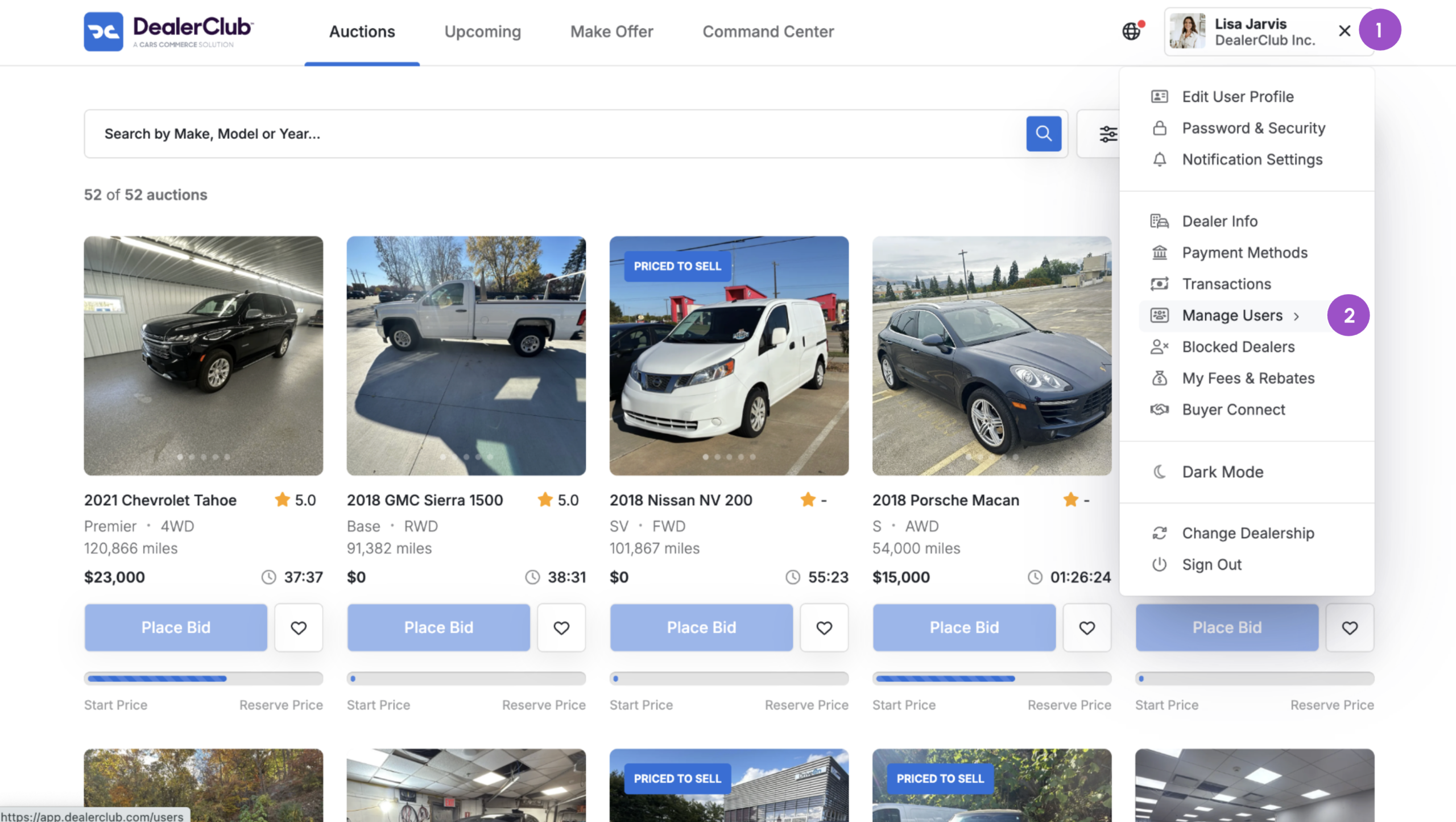The height and width of the screenshot is (822, 1456).
Task: Favorite the 2018 GMC Sierra 1500 with heart
Action: click(x=561, y=627)
